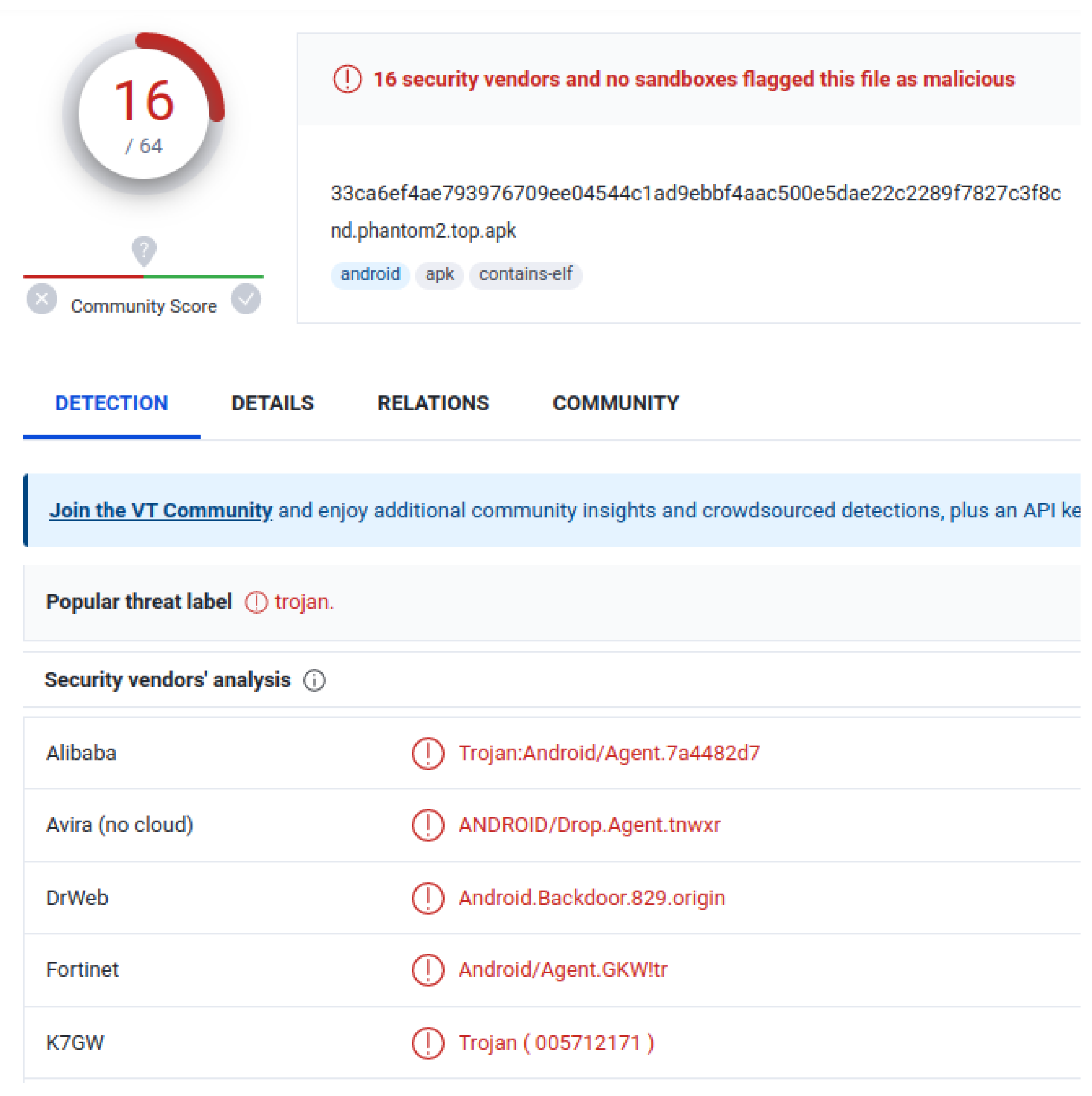Click the alert icon in the K7GW row

428,1044
